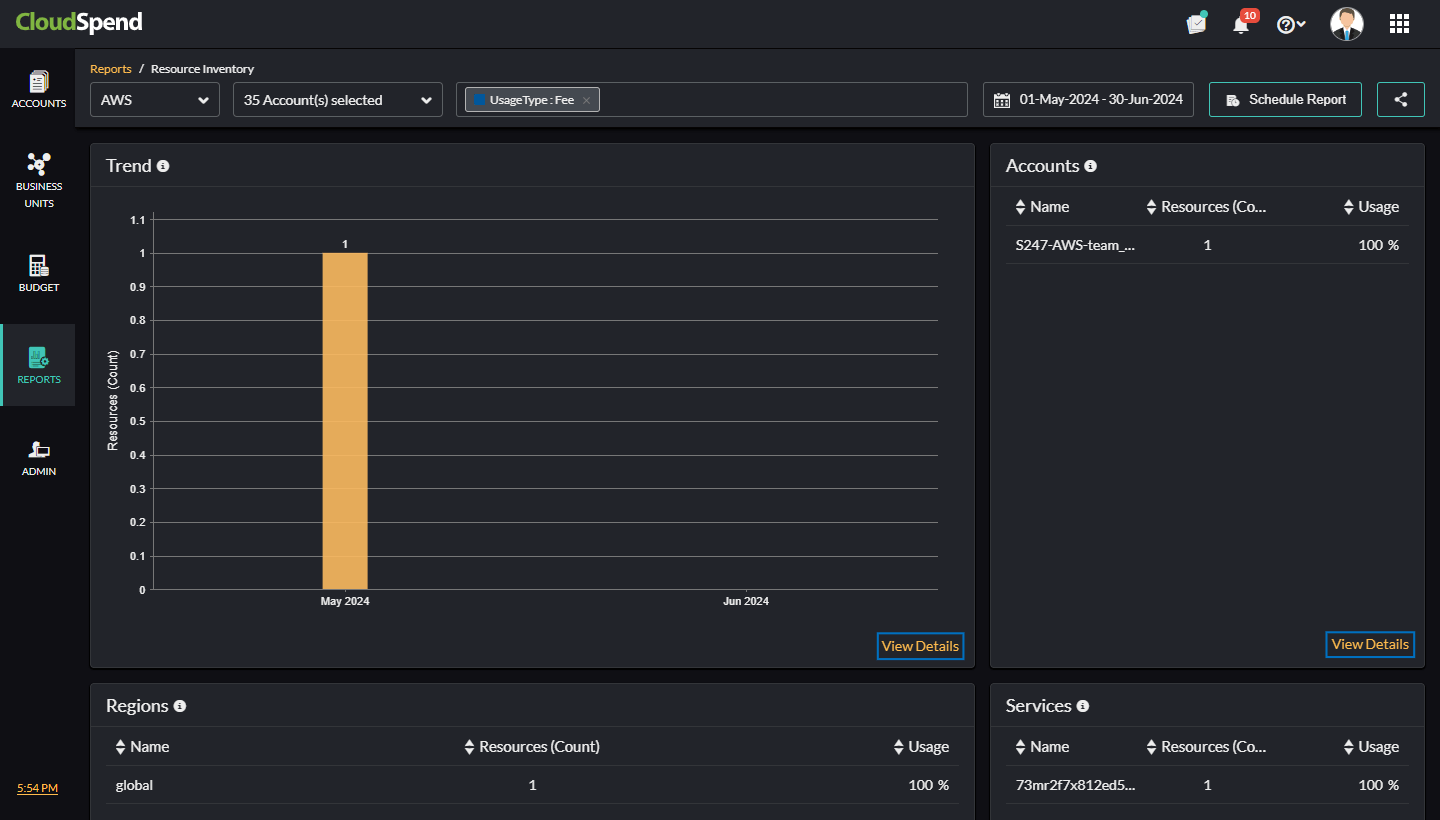Click the info icon beside the Trend heading

(163, 166)
